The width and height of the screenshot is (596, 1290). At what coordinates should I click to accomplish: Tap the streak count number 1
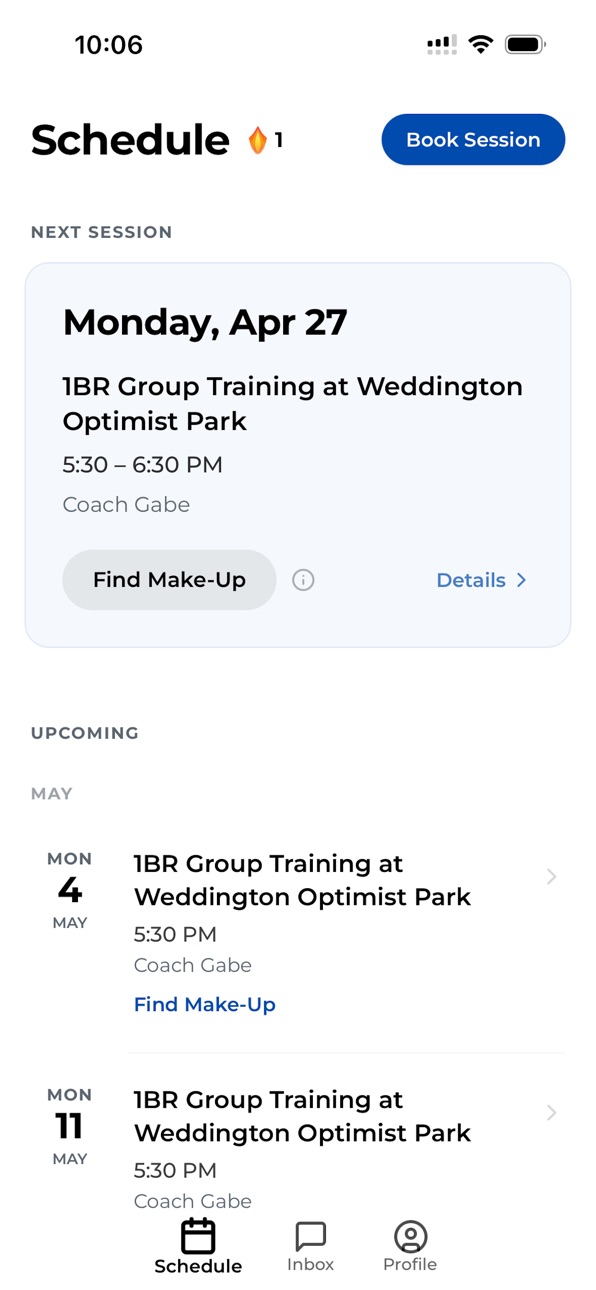point(279,141)
